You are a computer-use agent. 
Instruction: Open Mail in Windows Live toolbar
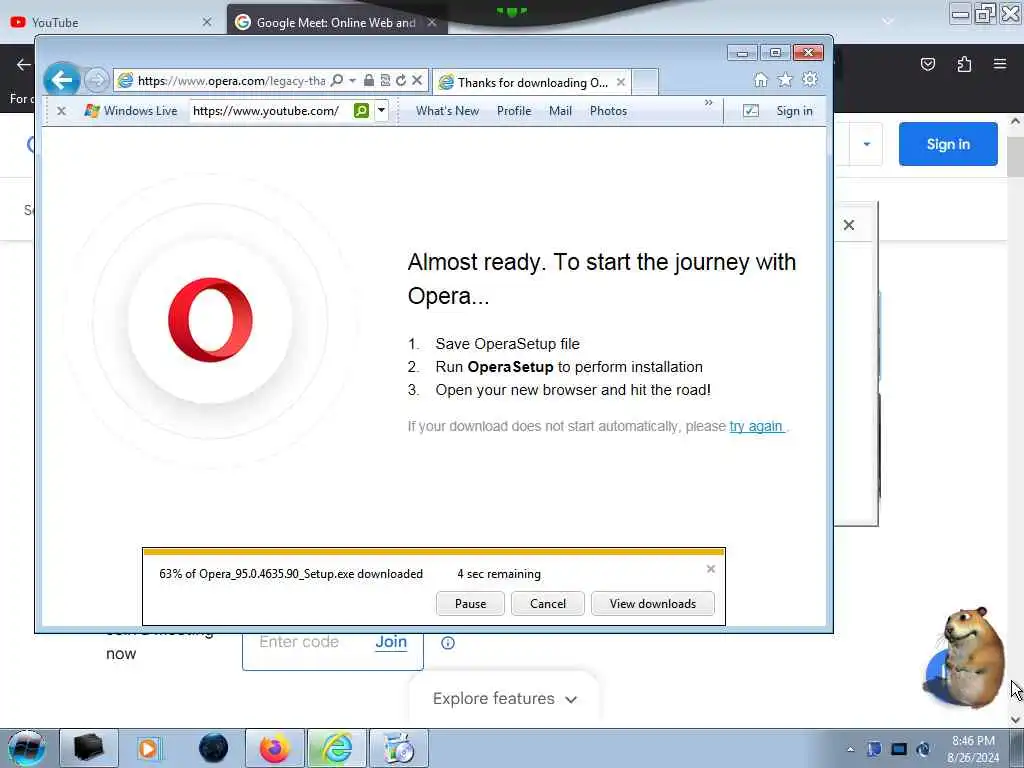coord(560,111)
